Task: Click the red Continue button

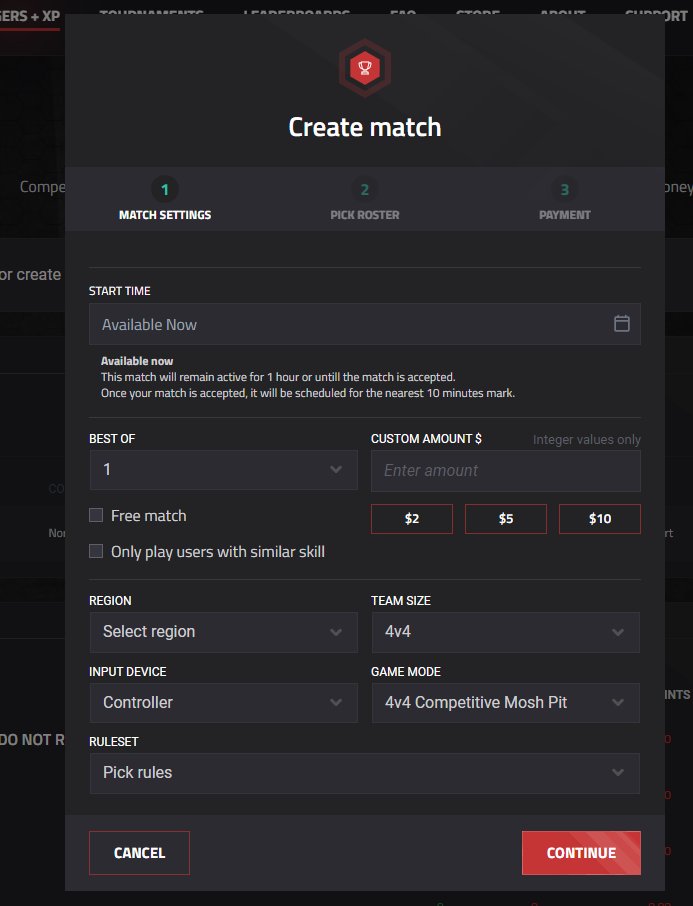Action: 581,853
